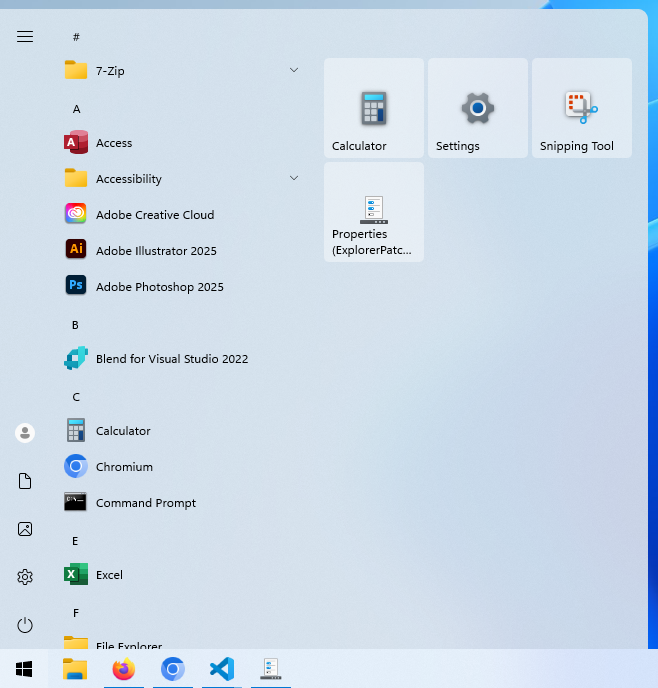The image size is (658, 688).
Task: Expand the 7-Zip folder chevron
Action: tap(294, 70)
